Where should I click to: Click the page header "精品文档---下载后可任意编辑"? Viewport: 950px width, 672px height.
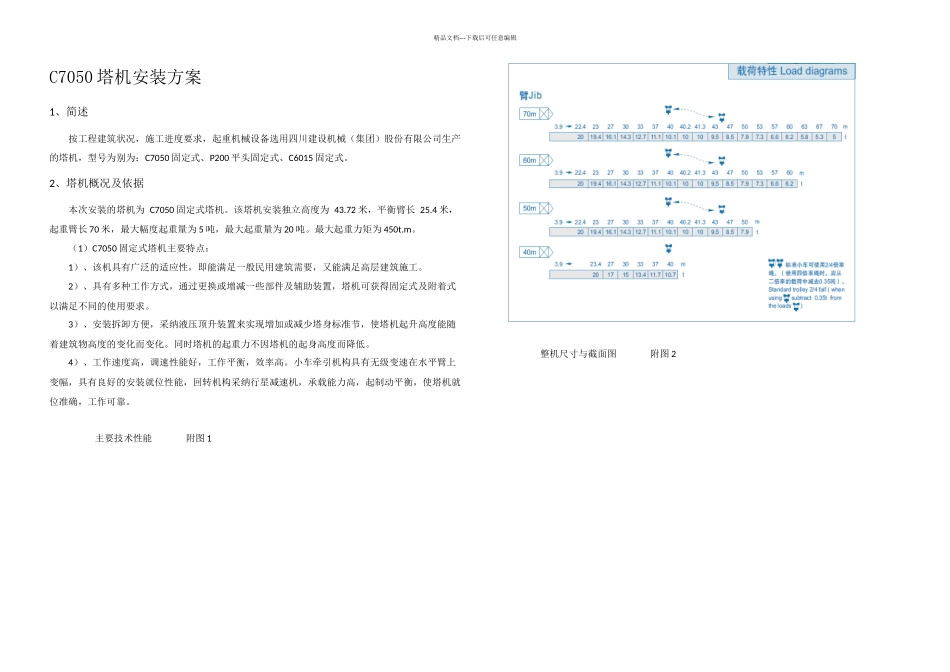(475, 38)
